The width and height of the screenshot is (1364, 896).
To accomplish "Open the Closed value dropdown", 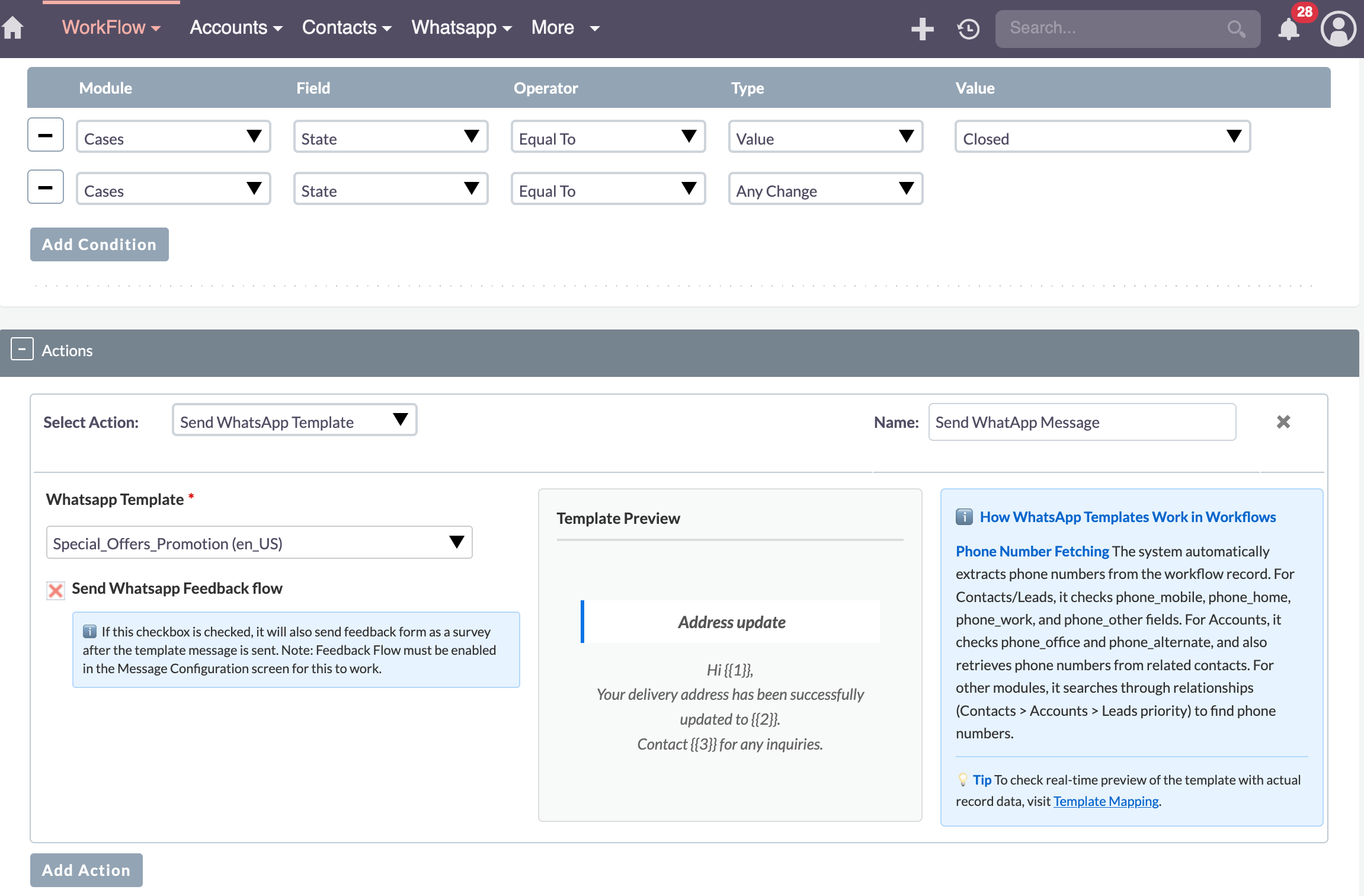I will [x=1102, y=137].
